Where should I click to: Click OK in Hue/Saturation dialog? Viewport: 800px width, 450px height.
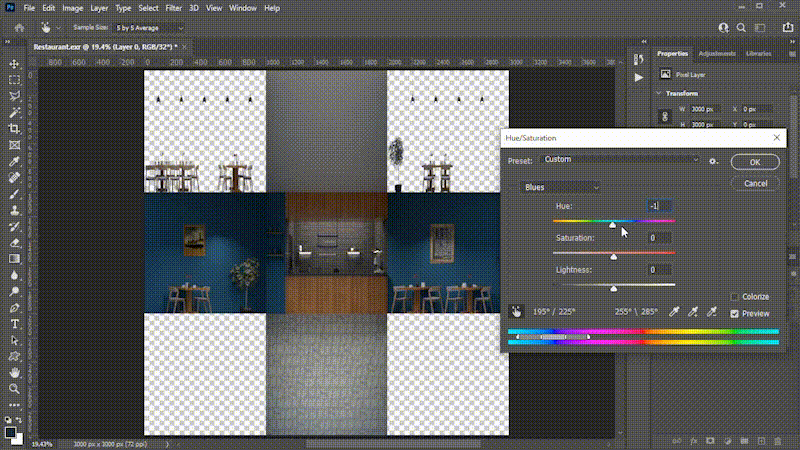click(755, 162)
